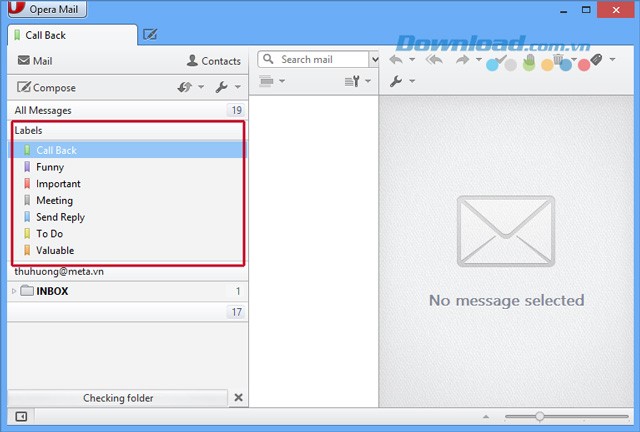
Task: Toggle the panel icon in status bar
Action: [x=21, y=416]
